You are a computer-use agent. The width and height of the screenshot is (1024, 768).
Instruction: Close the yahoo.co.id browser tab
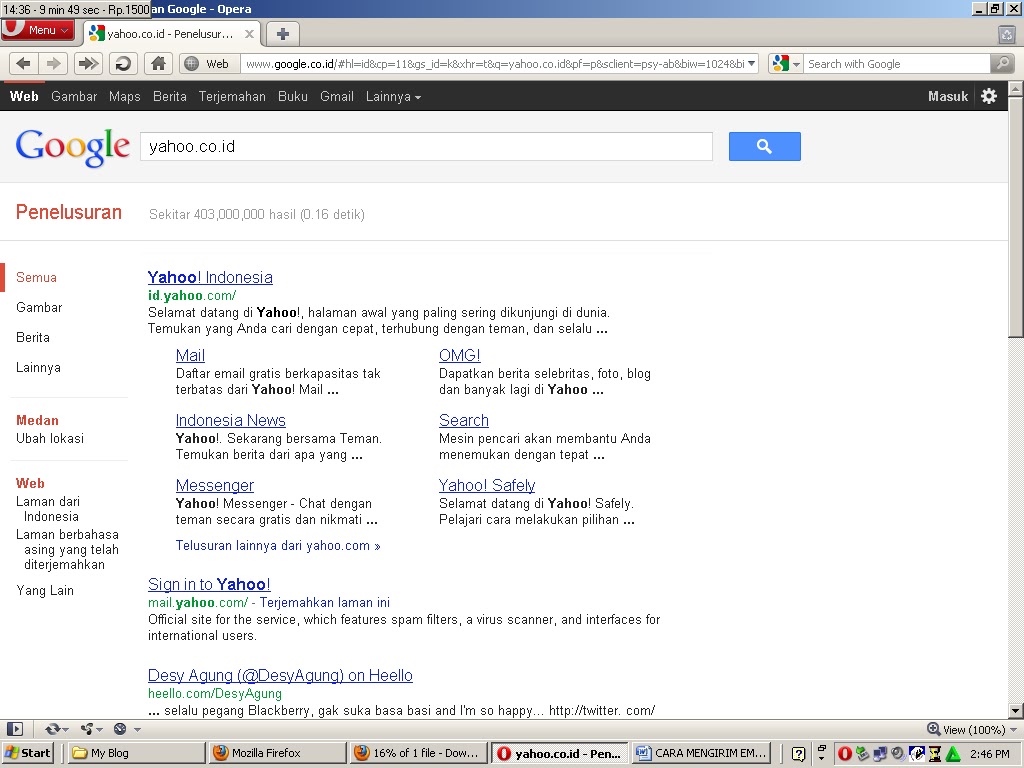pyautogui.click(x=249, y=34)
